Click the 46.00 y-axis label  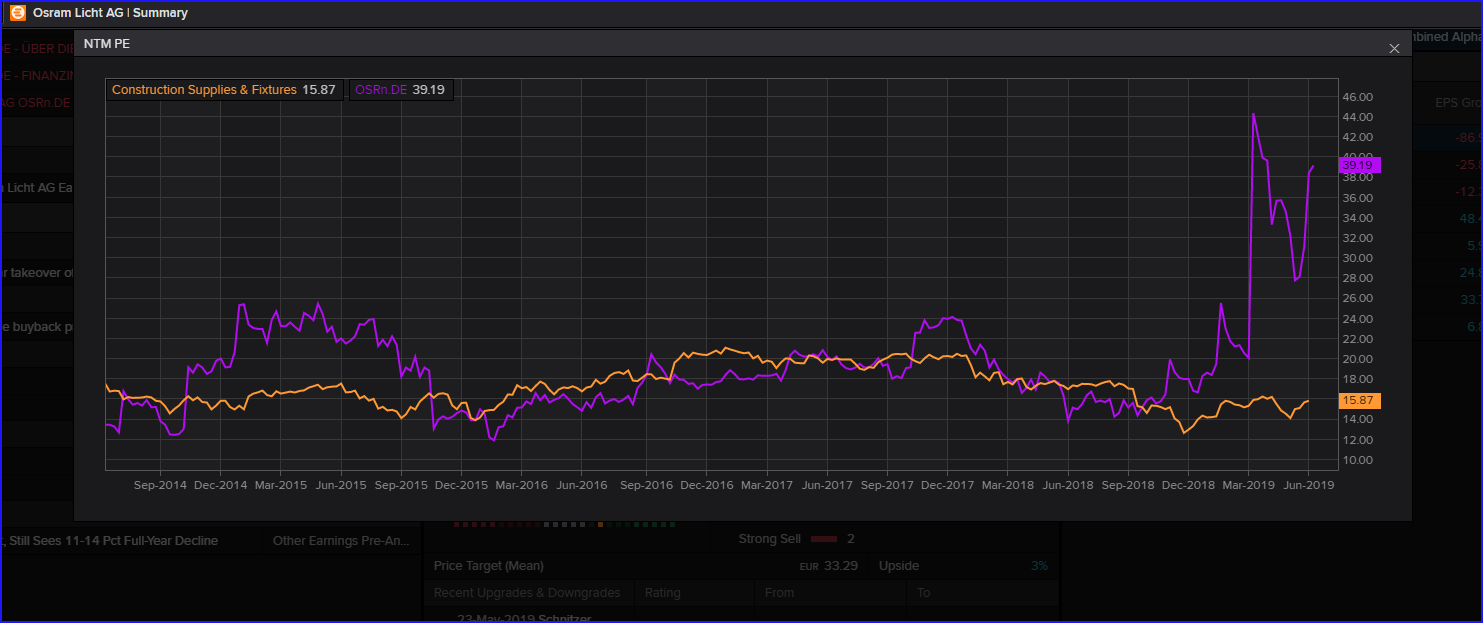point(1357,97)
